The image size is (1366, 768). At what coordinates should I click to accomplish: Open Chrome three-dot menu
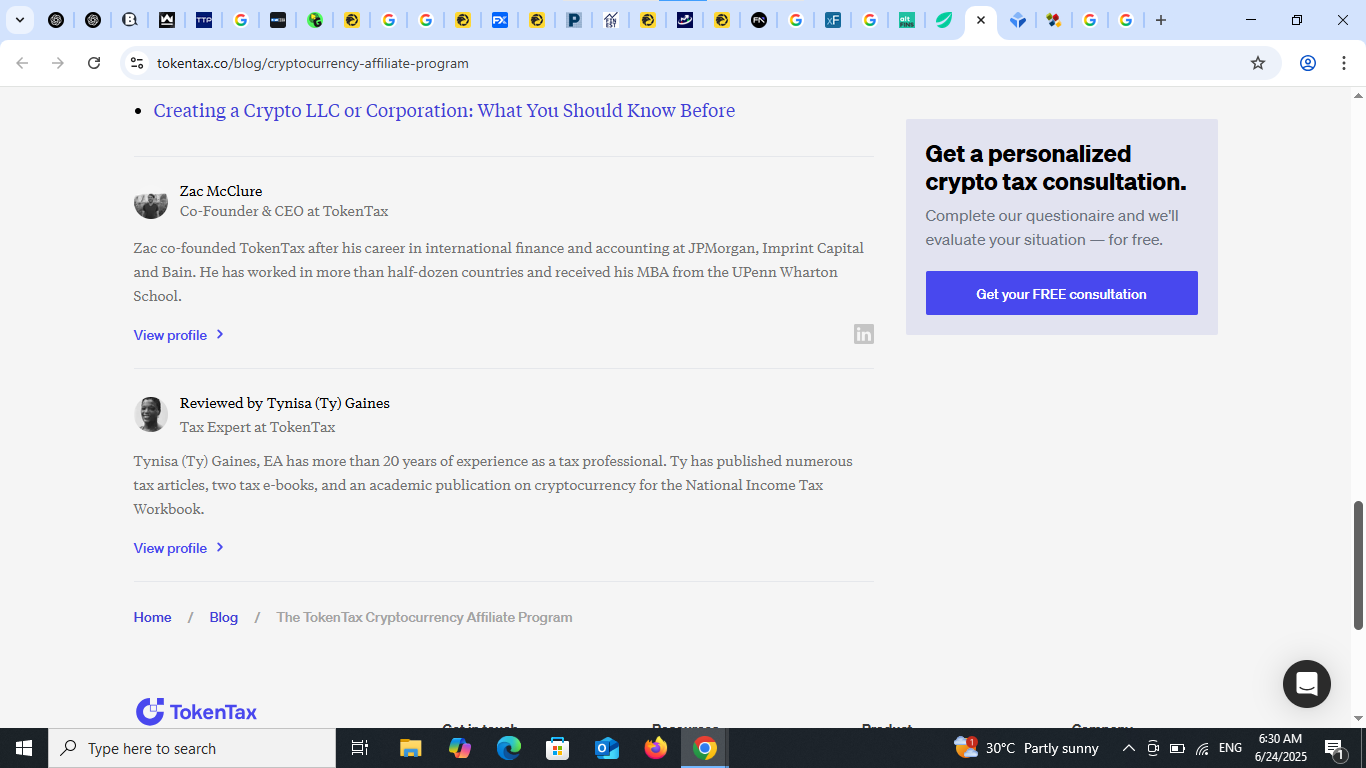pos(1344,63)
